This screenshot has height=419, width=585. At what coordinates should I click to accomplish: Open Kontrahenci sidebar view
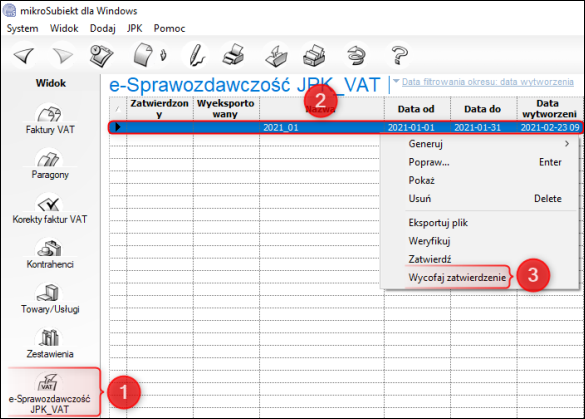tap(50, 254)
